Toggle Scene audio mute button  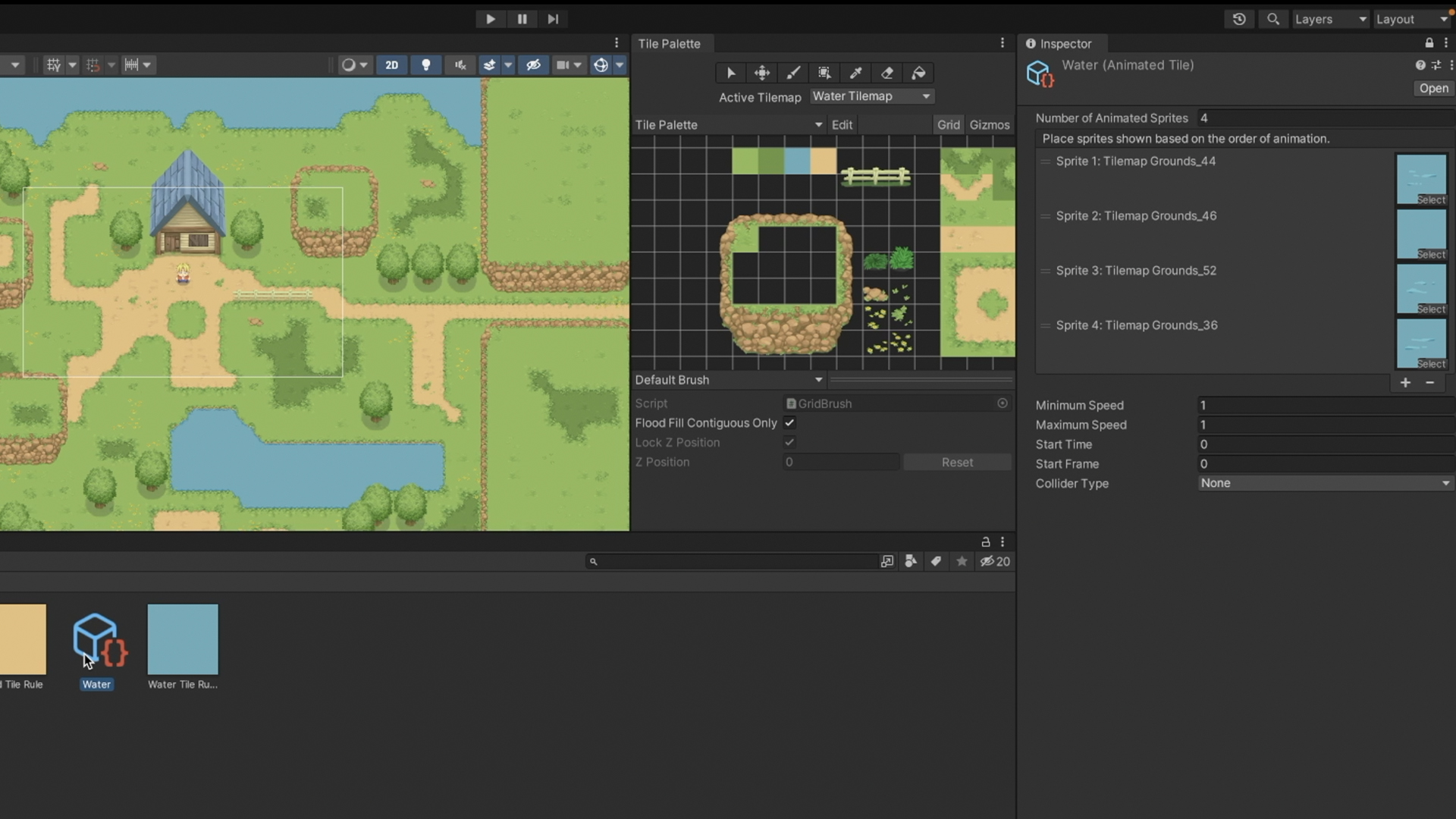click(460, 65)
